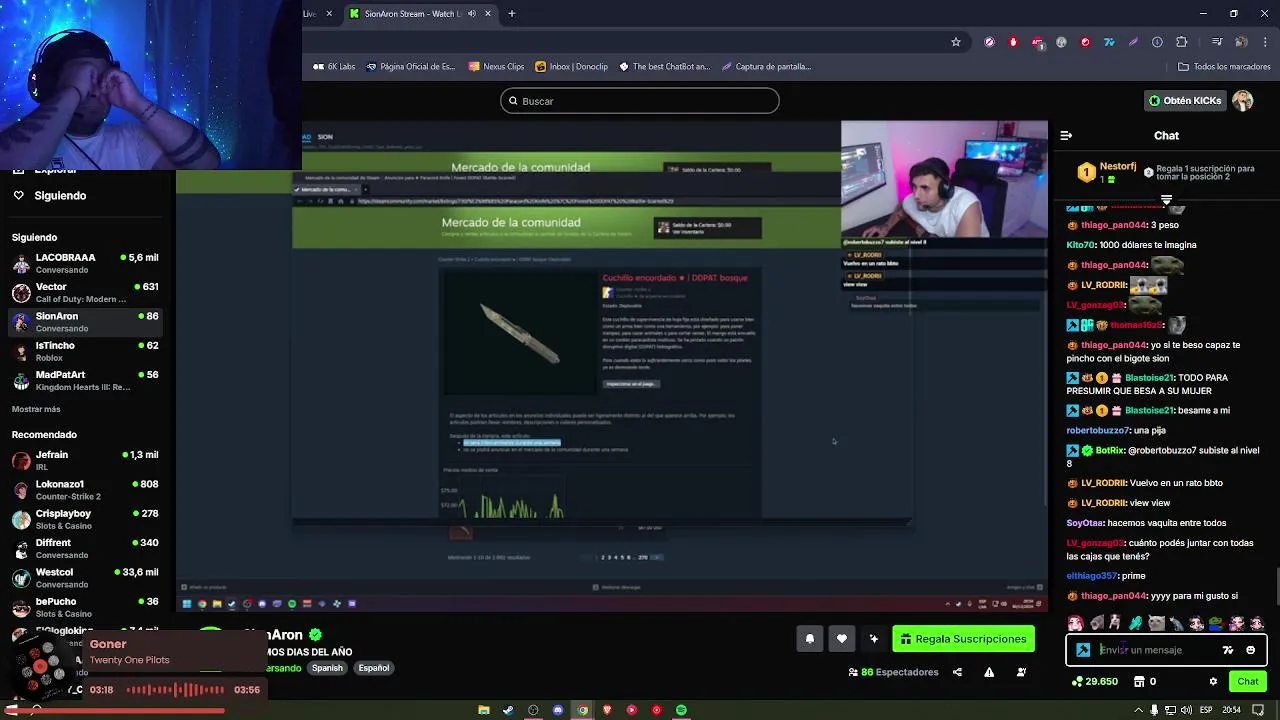
Task: Open File Explorer from the Windows taskbar
Action: click(483, 710)
